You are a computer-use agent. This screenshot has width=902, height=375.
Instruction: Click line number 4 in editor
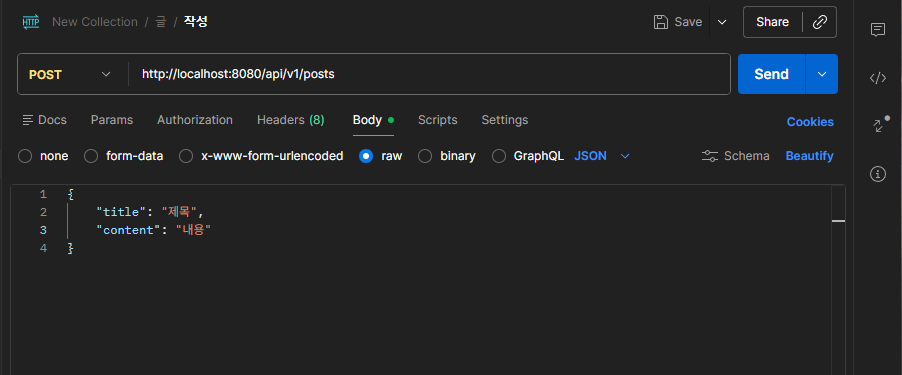tap(43, 248)
